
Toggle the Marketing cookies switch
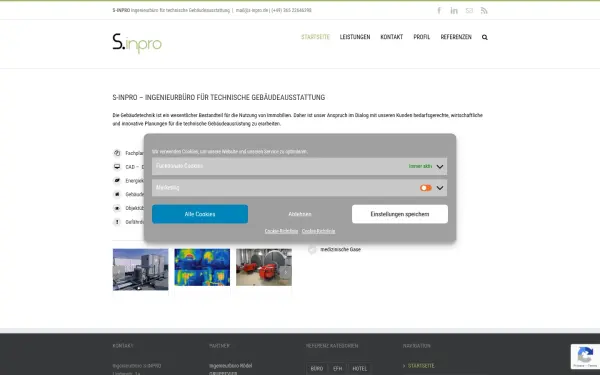(426, 188)
